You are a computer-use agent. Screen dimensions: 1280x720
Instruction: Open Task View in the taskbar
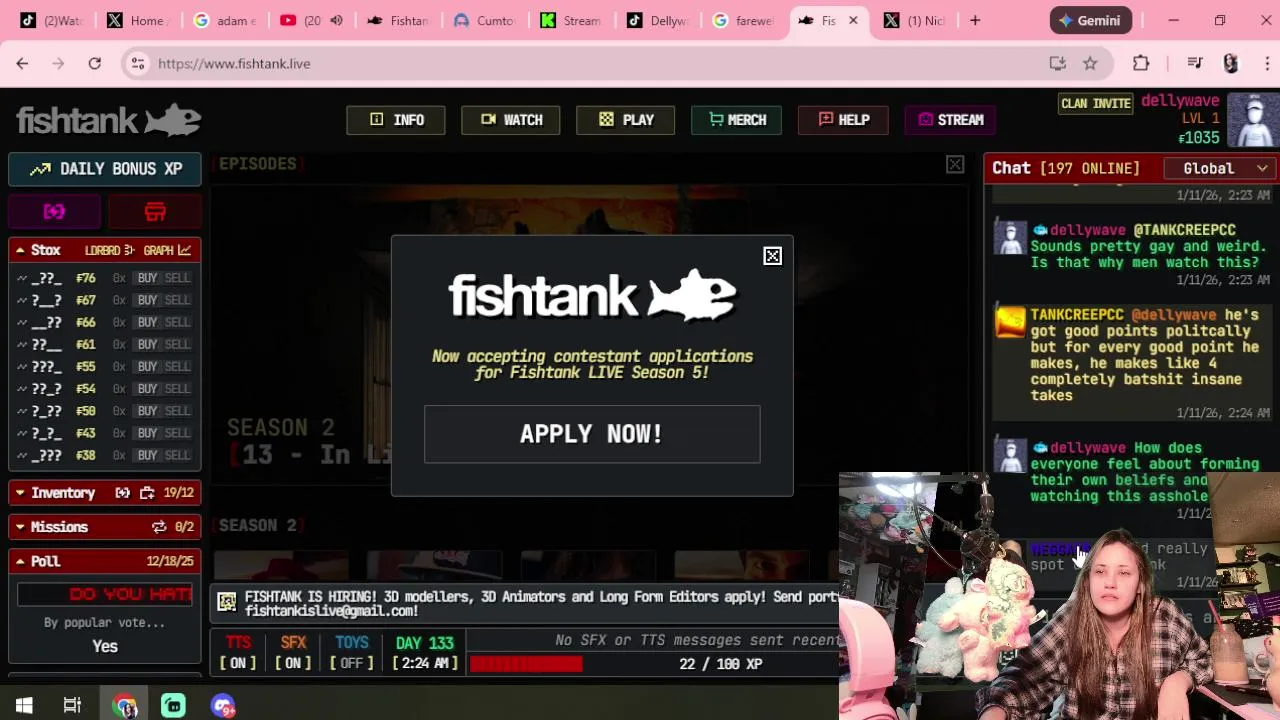[x=72, y=706]
